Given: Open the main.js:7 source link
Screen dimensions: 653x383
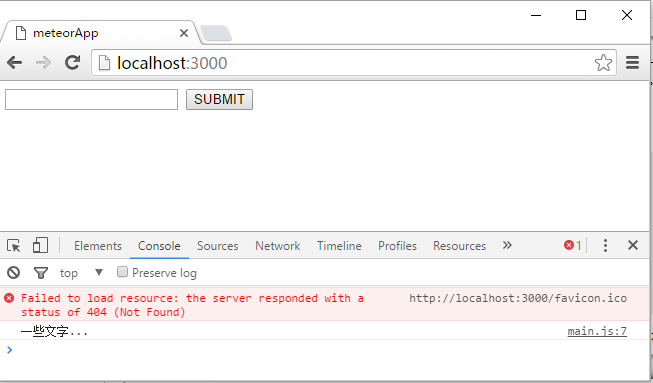Looking at the screenshot, I should coord(597,331).
